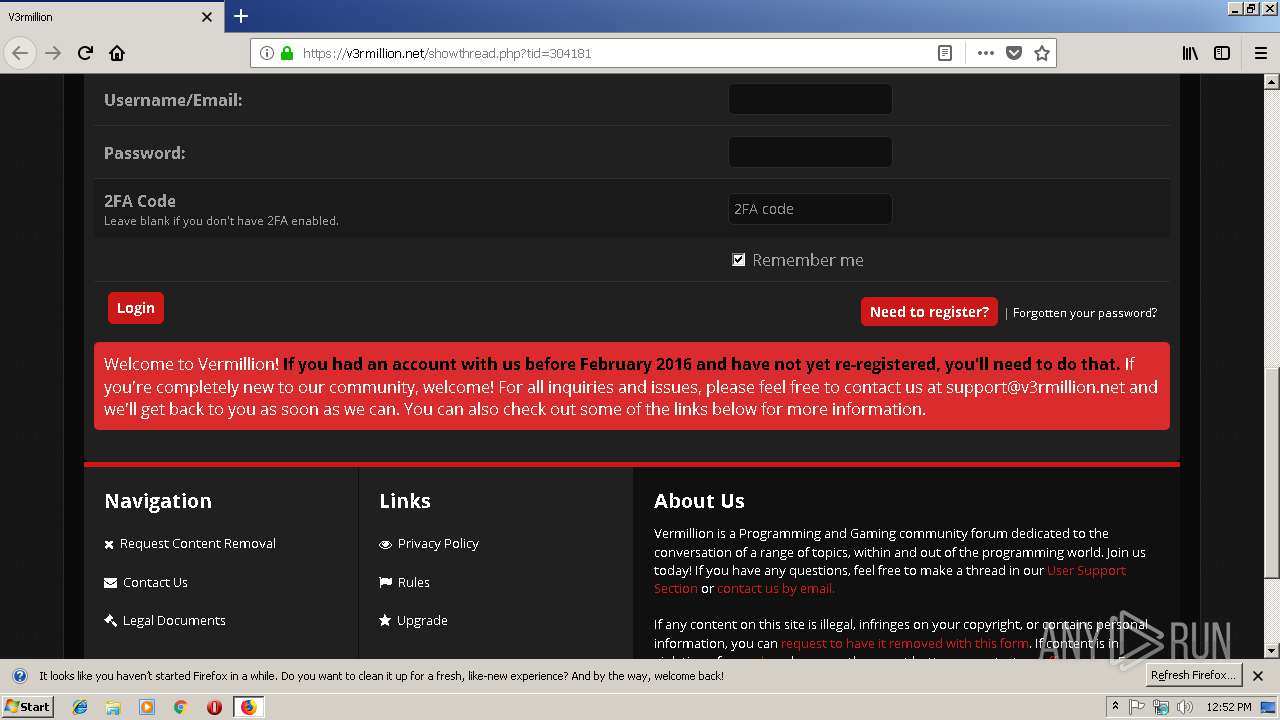Select Firefox taskbar button
The height and width of the screenshot is (720, 1280).
(x=248, y=707)
